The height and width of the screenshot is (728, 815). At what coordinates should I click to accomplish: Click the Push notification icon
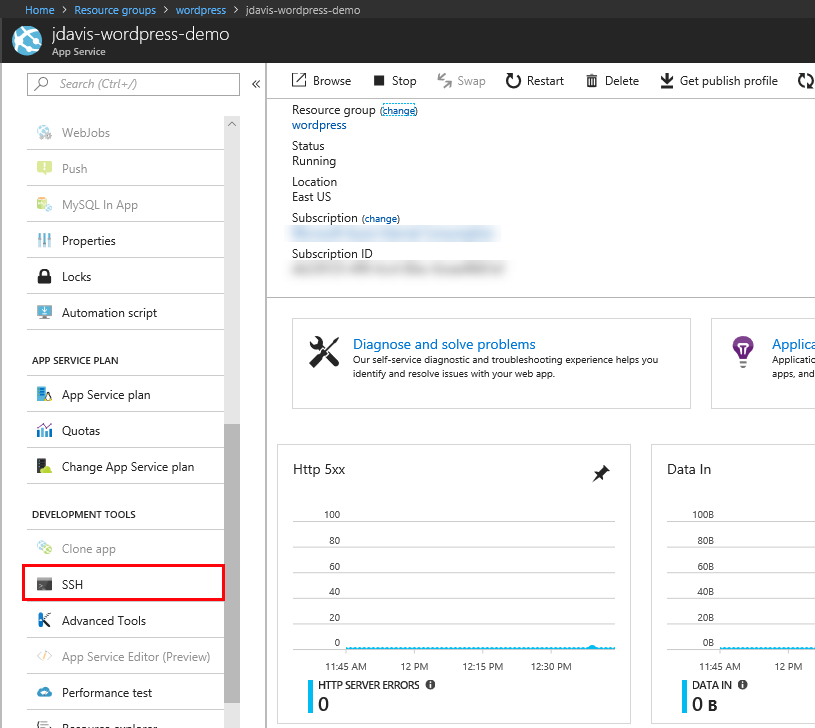[x=44, y=168]
